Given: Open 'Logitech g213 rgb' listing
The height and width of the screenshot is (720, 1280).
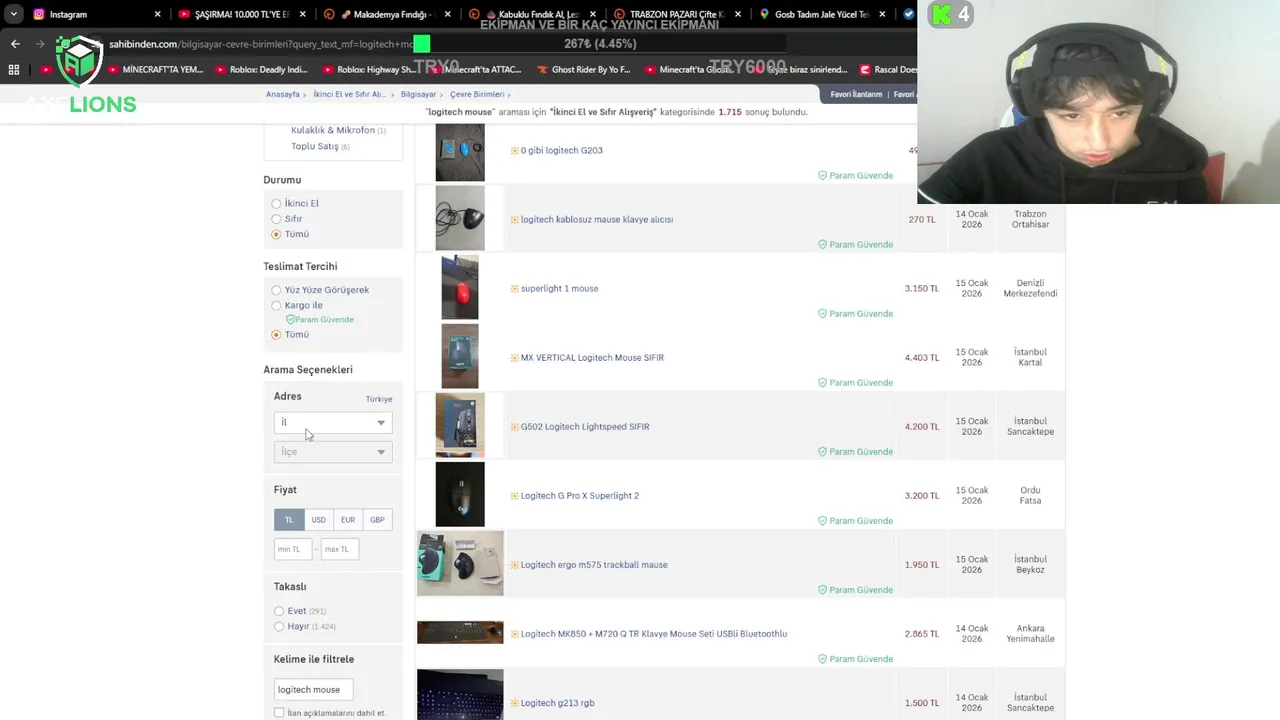Looking at the screenshot, I should pyautogui.click(x=557, y=703).
